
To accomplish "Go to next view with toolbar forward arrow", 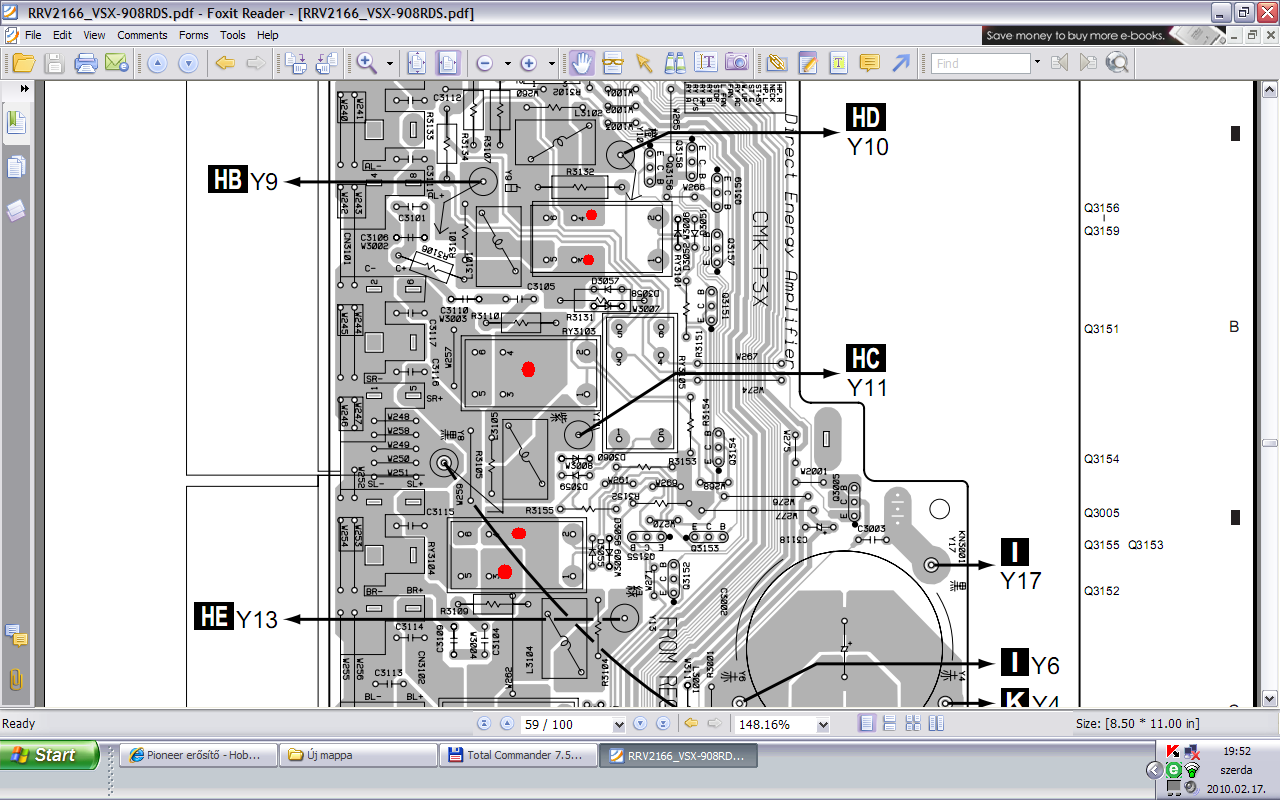I will click(256, 63).
